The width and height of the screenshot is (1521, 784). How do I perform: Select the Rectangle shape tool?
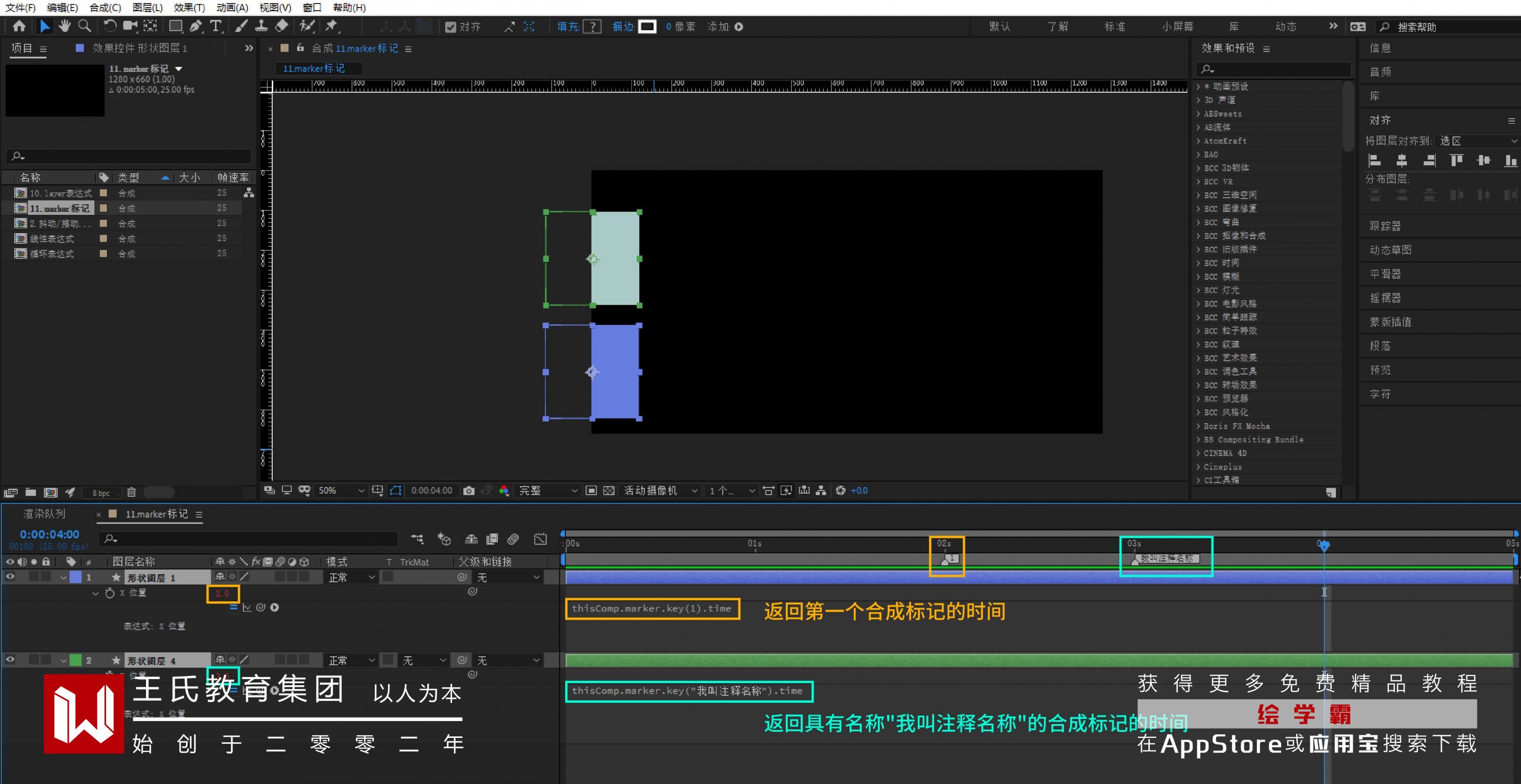[x=175, y=26]
